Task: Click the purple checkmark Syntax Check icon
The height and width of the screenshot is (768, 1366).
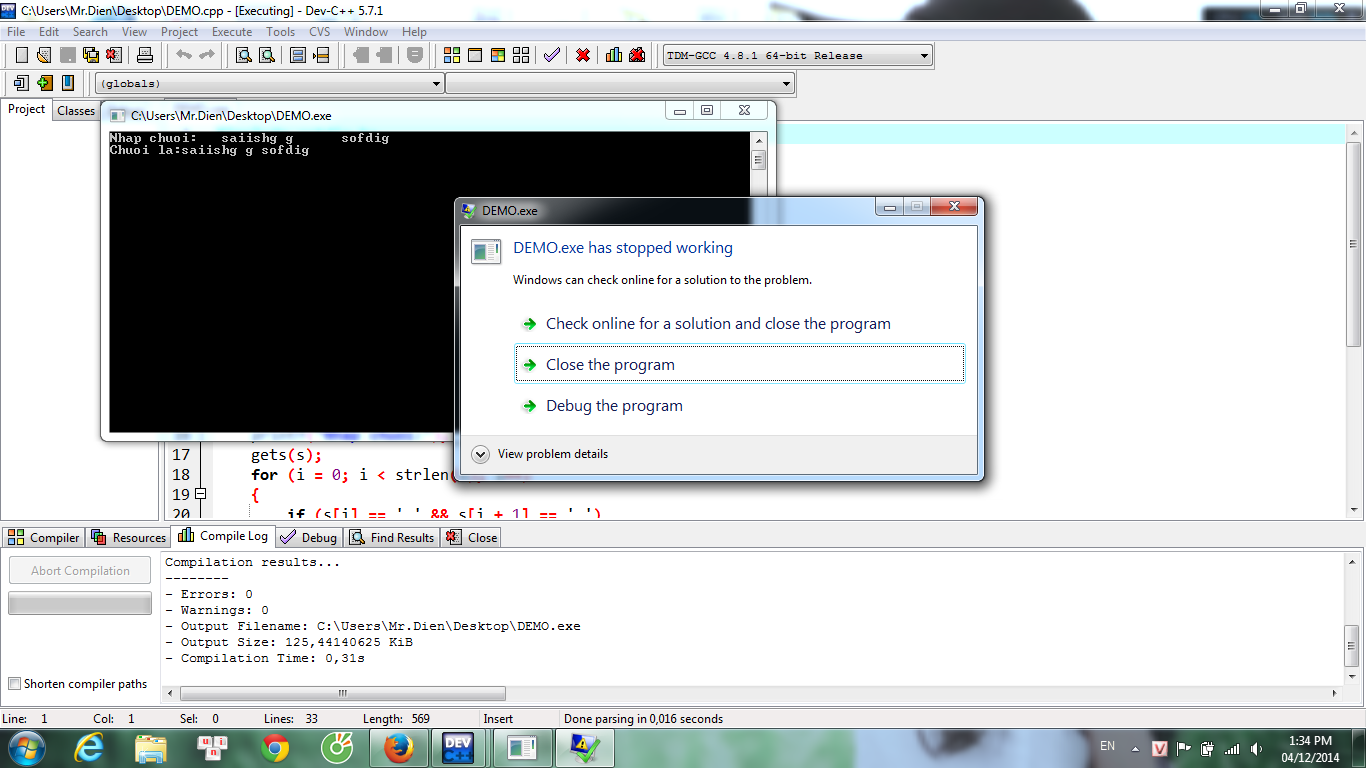Action: (551, 55)
